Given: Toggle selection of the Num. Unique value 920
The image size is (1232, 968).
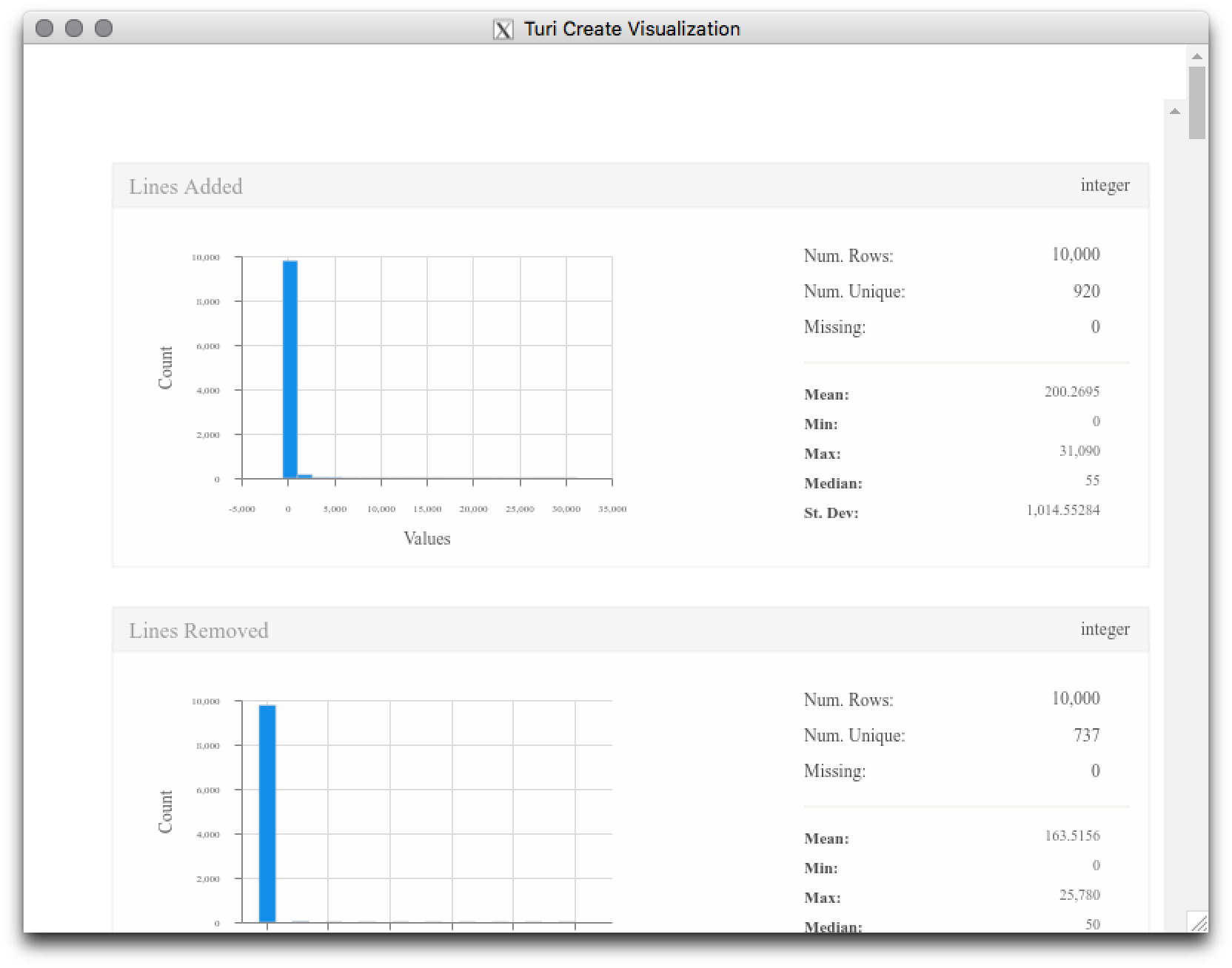Looking at the screenshot, I should coord(1087,291).
